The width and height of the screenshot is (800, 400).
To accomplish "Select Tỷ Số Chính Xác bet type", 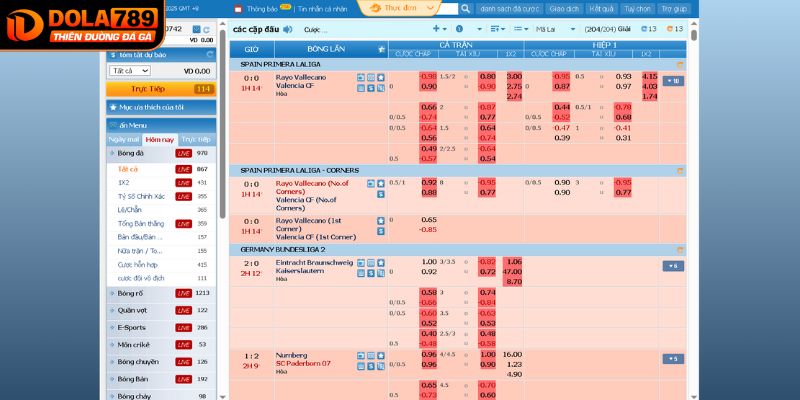I will (x=141, y=196).
